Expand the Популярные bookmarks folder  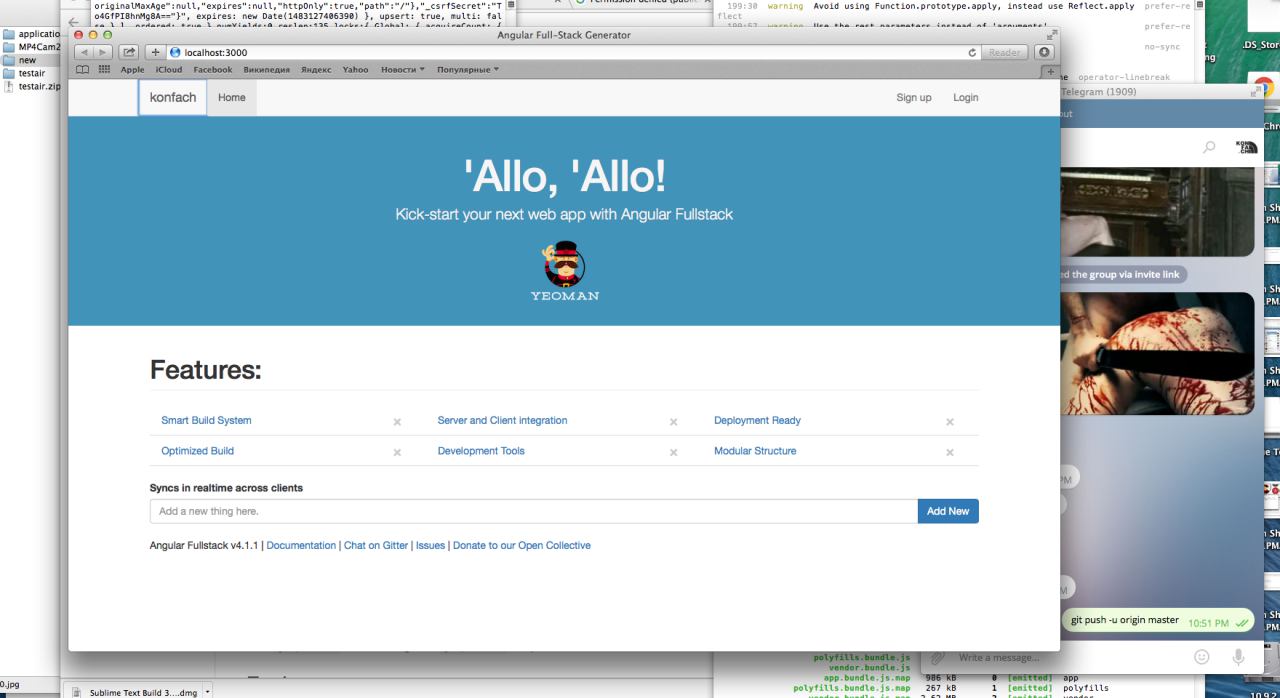(469, 70)
